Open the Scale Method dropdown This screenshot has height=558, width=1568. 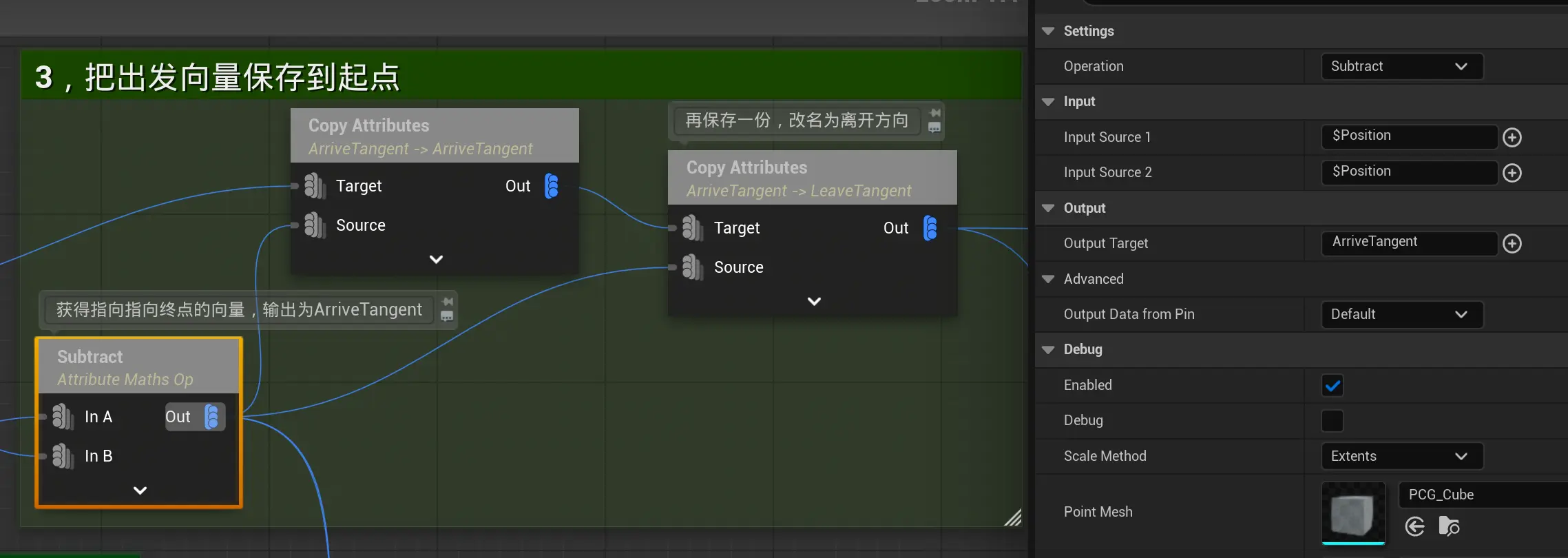pyautogui.click(x=1401, y=457)
